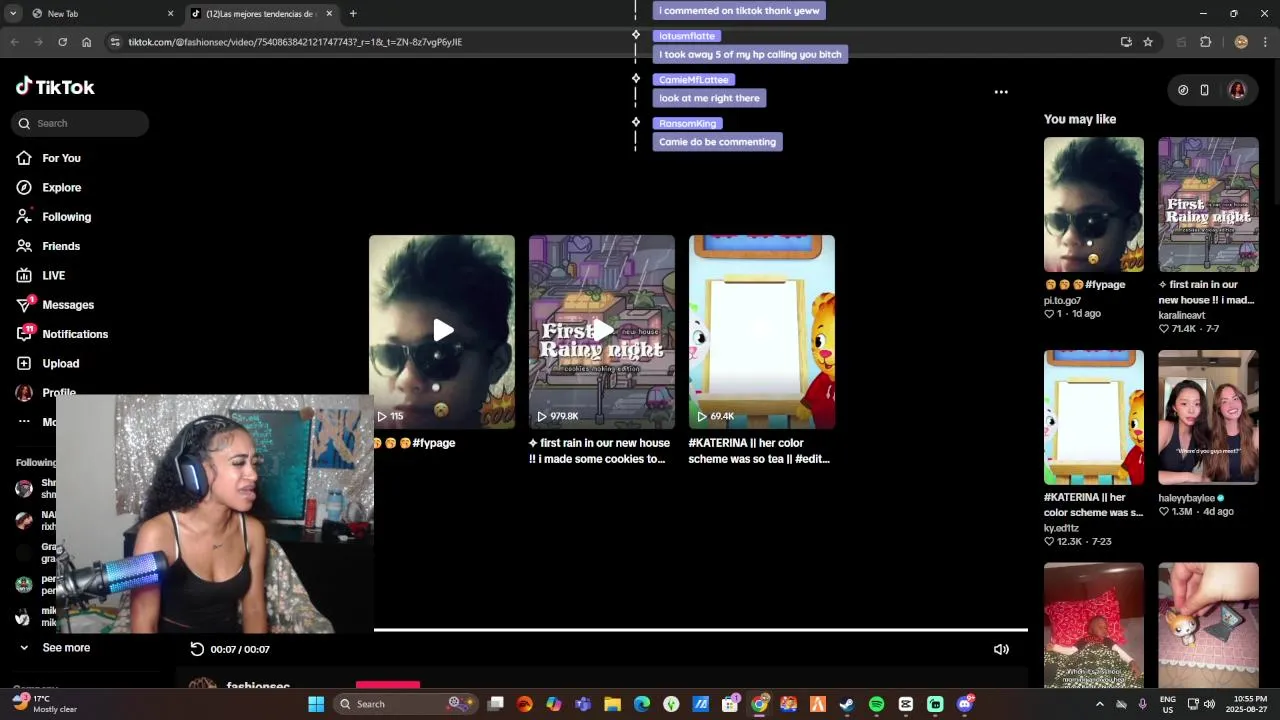Open File Explorer from the taskbar

click(612, 704)
